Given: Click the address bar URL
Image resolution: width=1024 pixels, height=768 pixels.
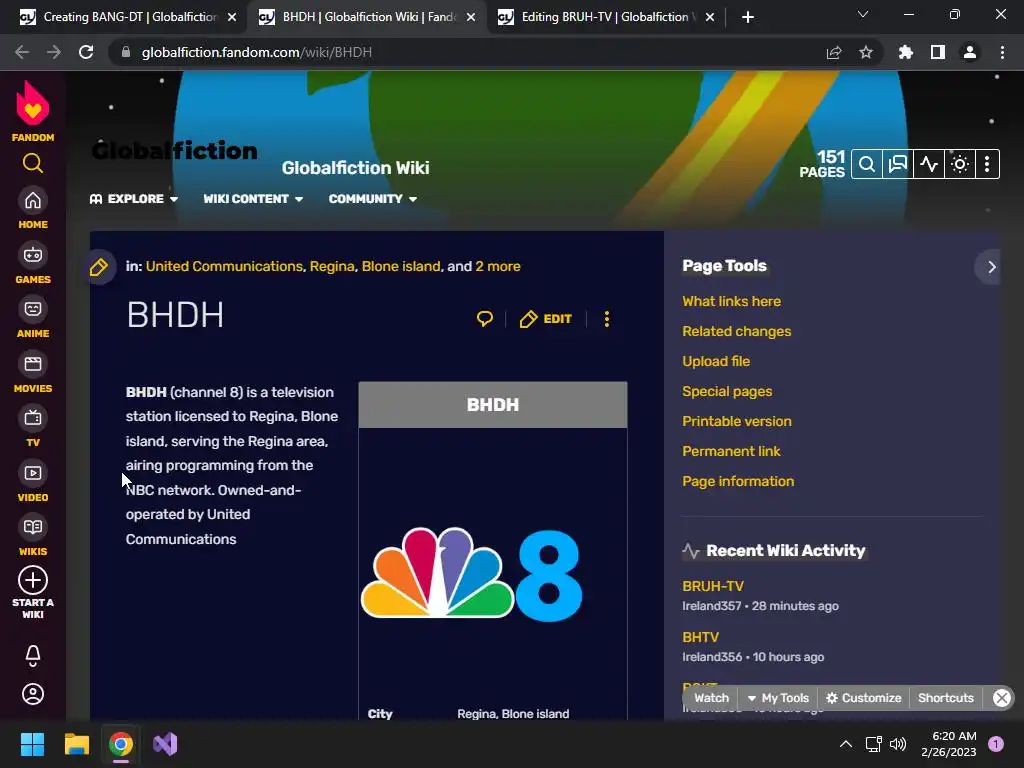Looking at the screenshot, I should (257, 52).
